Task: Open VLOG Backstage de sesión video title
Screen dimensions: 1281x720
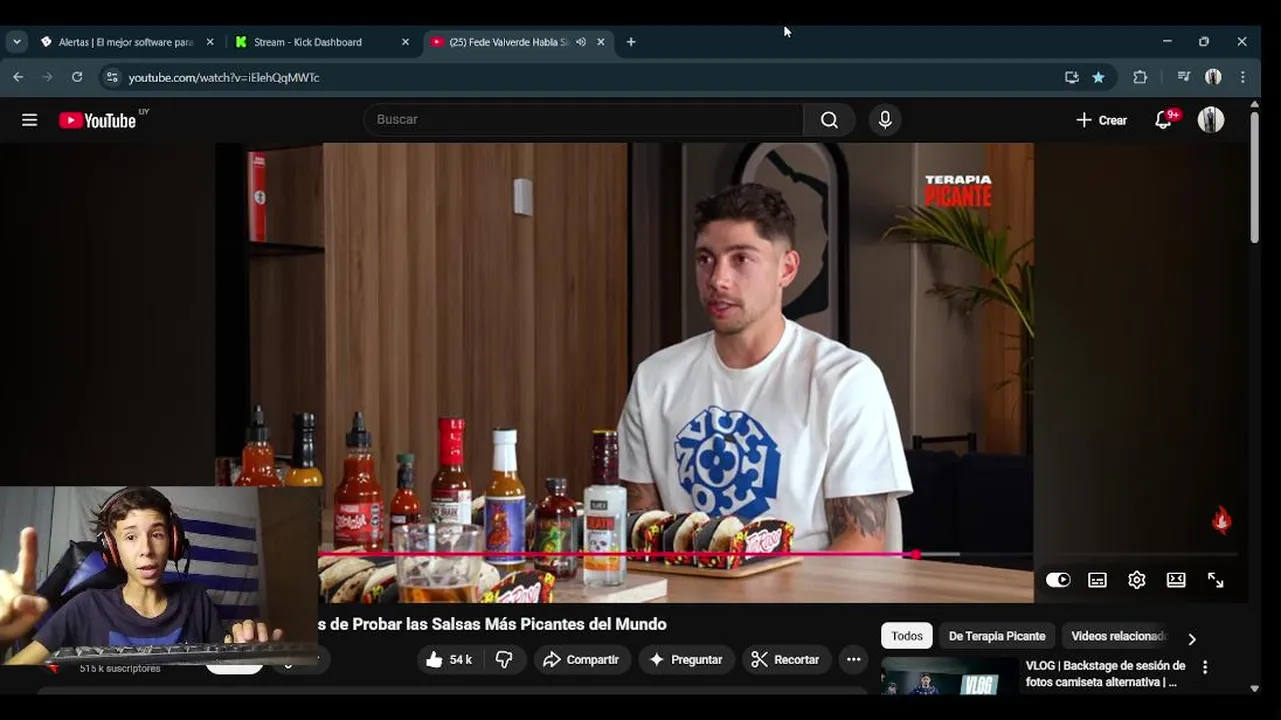Action: pyautogui.click(x=1106, y=674)
